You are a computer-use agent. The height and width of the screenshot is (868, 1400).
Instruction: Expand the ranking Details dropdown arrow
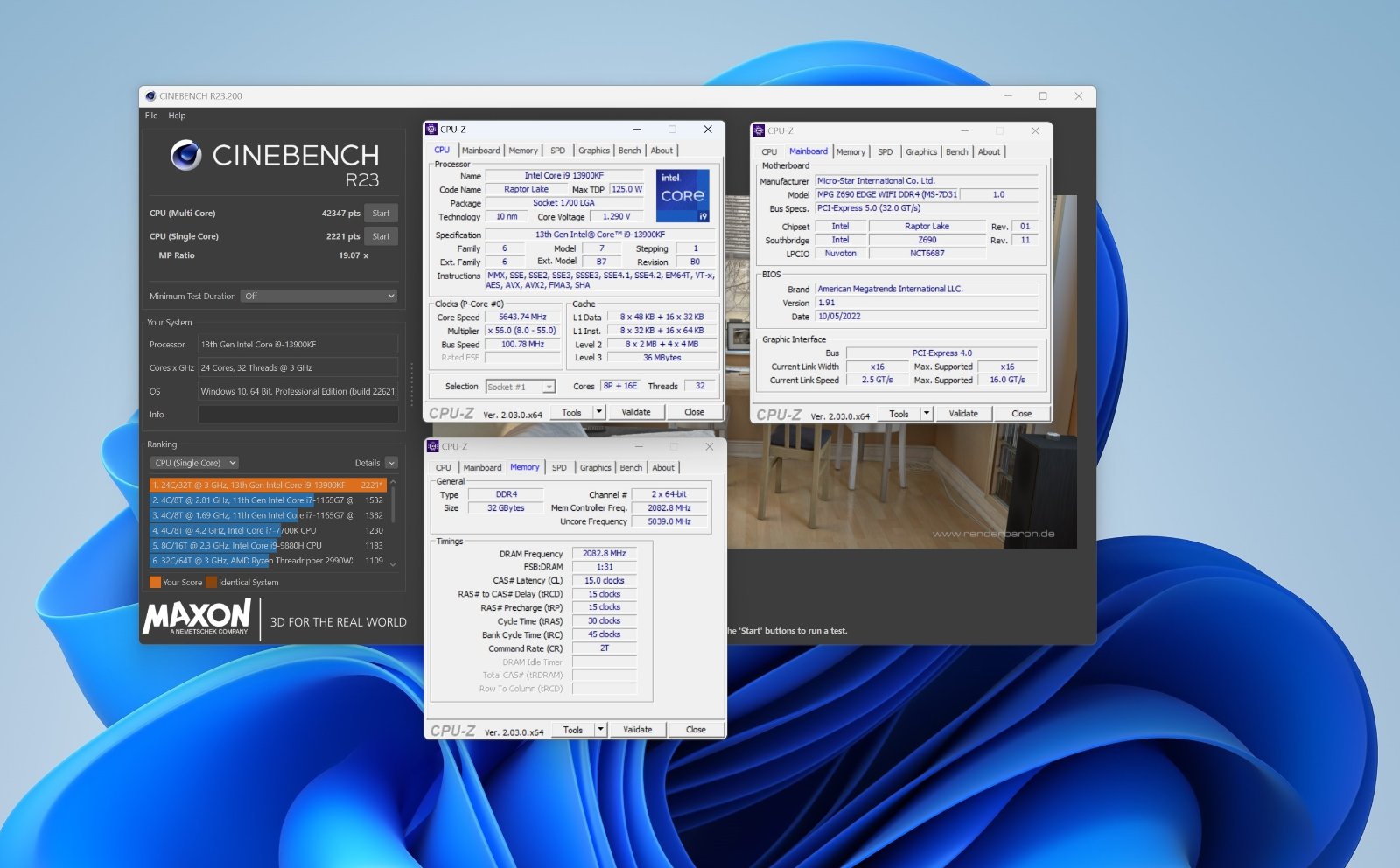click(x=391, y=463)
